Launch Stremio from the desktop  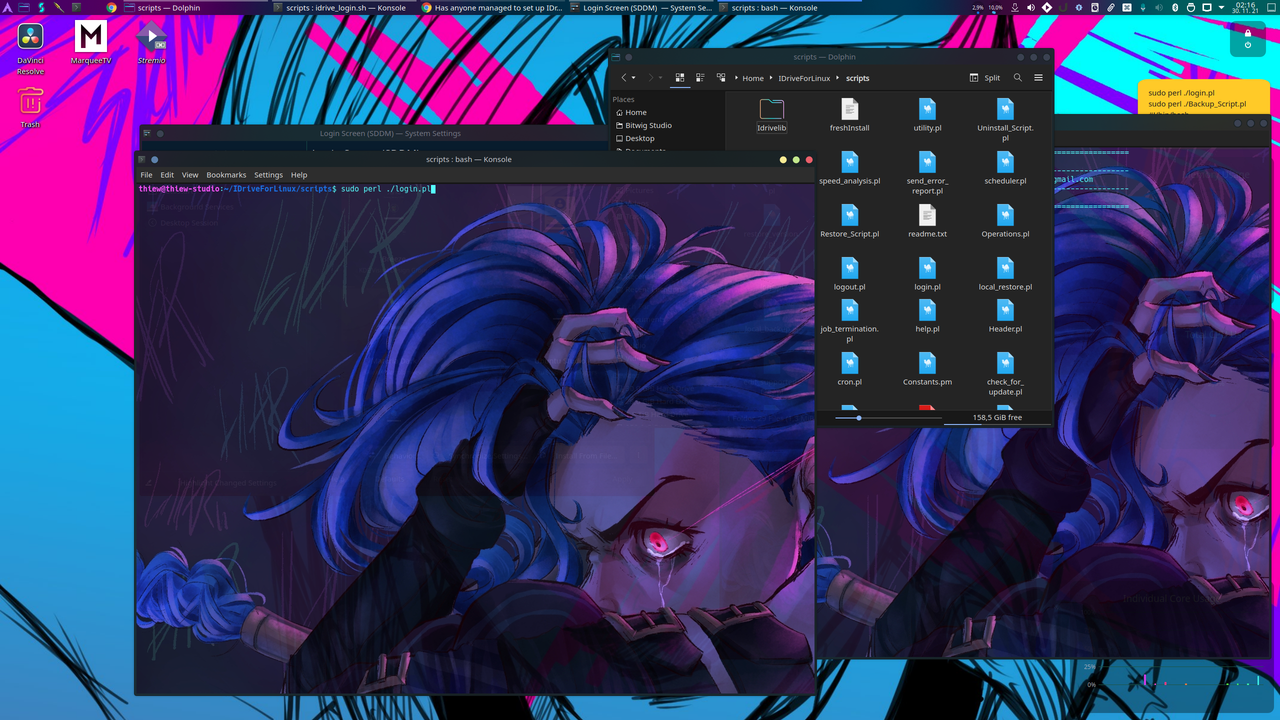[151, 44]
